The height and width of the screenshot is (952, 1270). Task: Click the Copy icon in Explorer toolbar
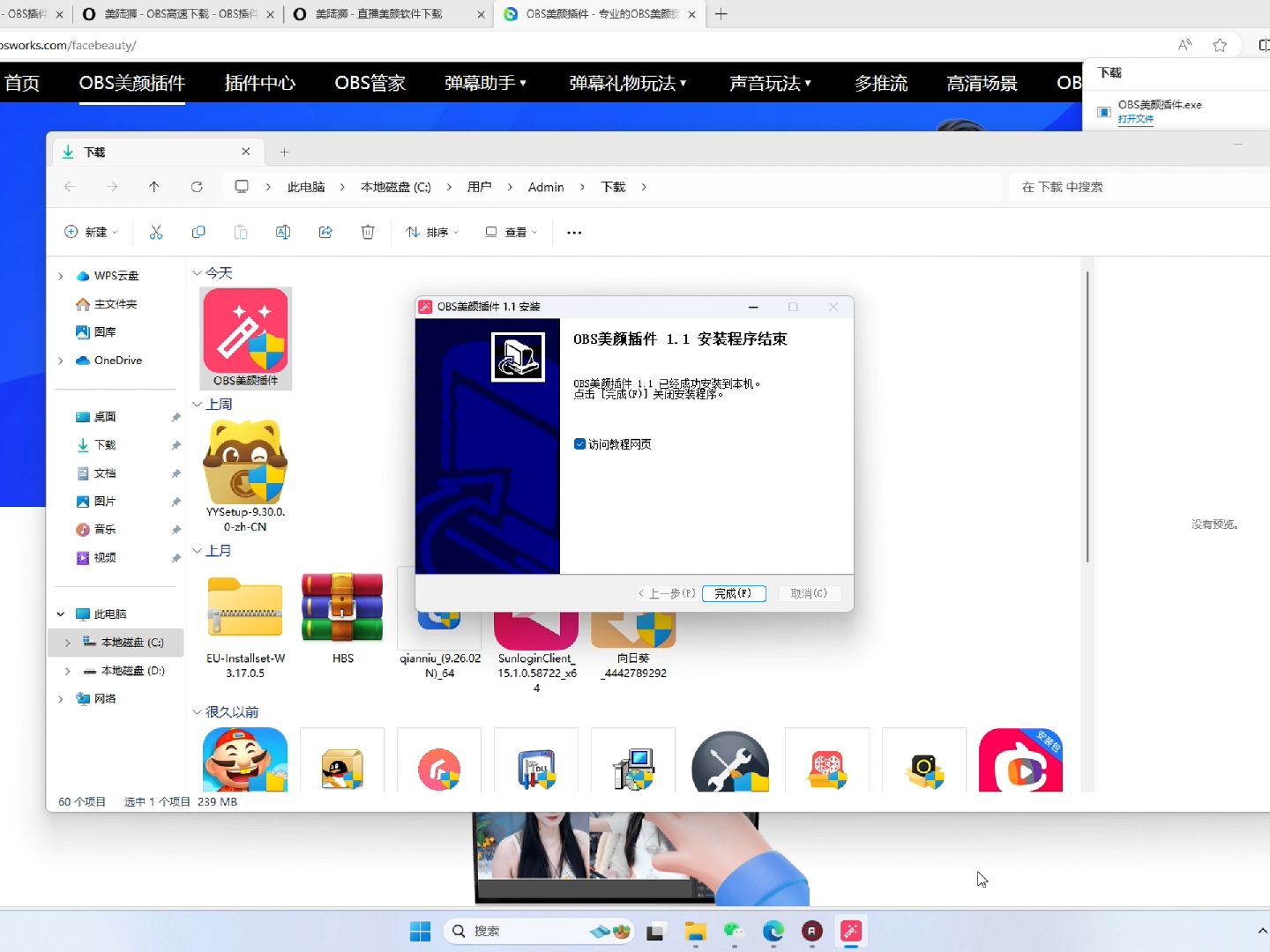click(198, 232)
